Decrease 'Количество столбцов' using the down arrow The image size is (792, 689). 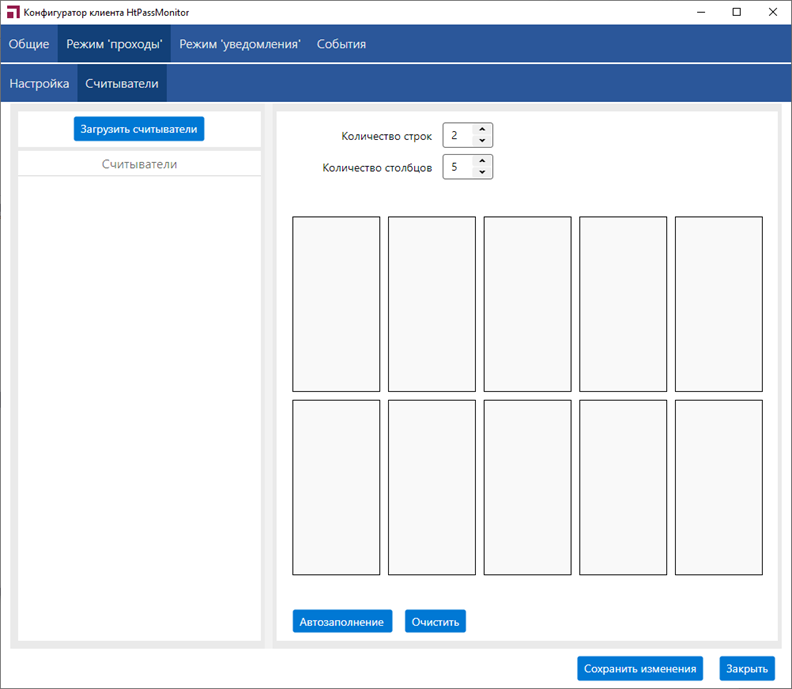(482, 173)
